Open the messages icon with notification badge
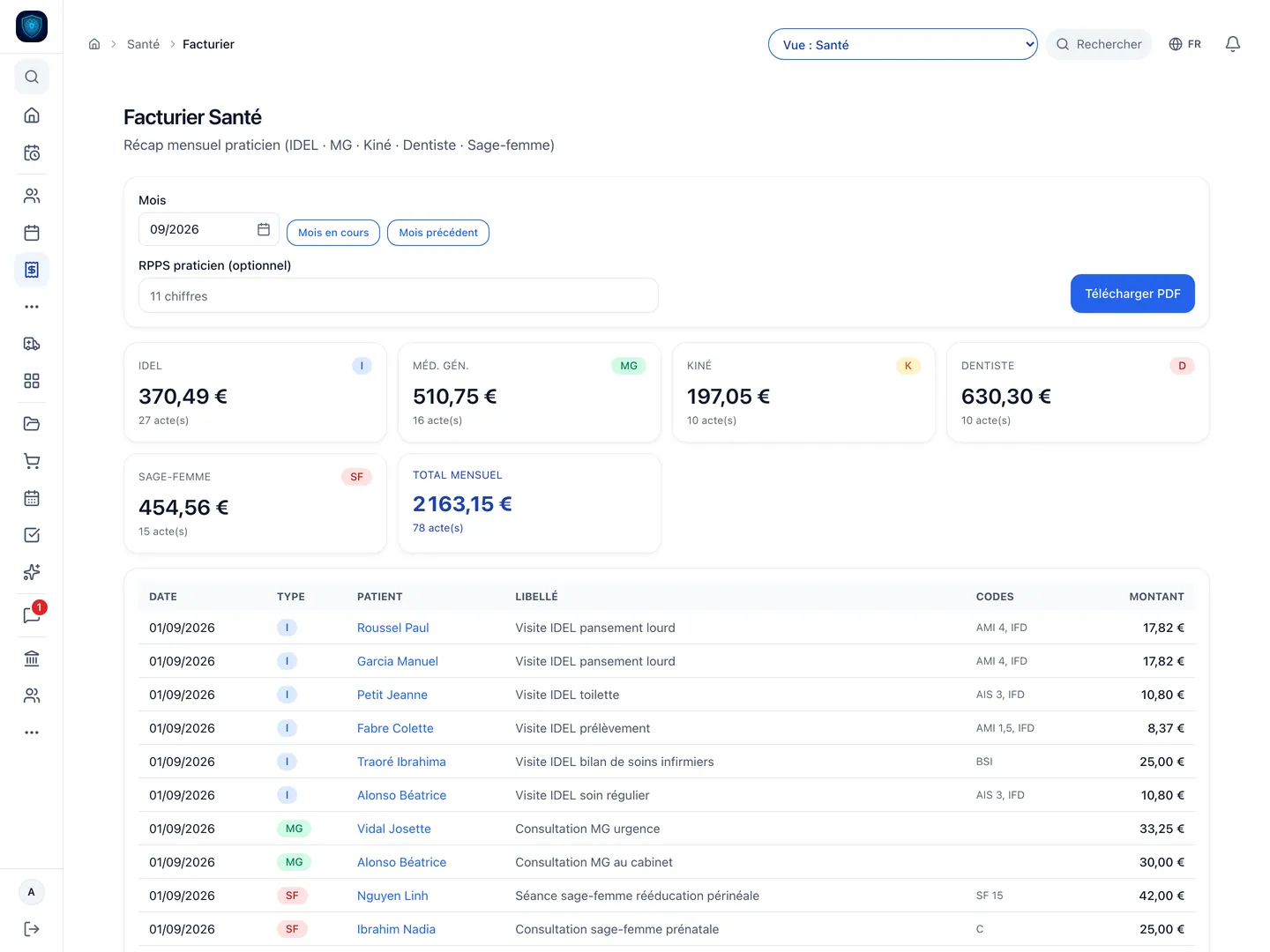This screenshot has height=952, width=1270. pos(32,615)
